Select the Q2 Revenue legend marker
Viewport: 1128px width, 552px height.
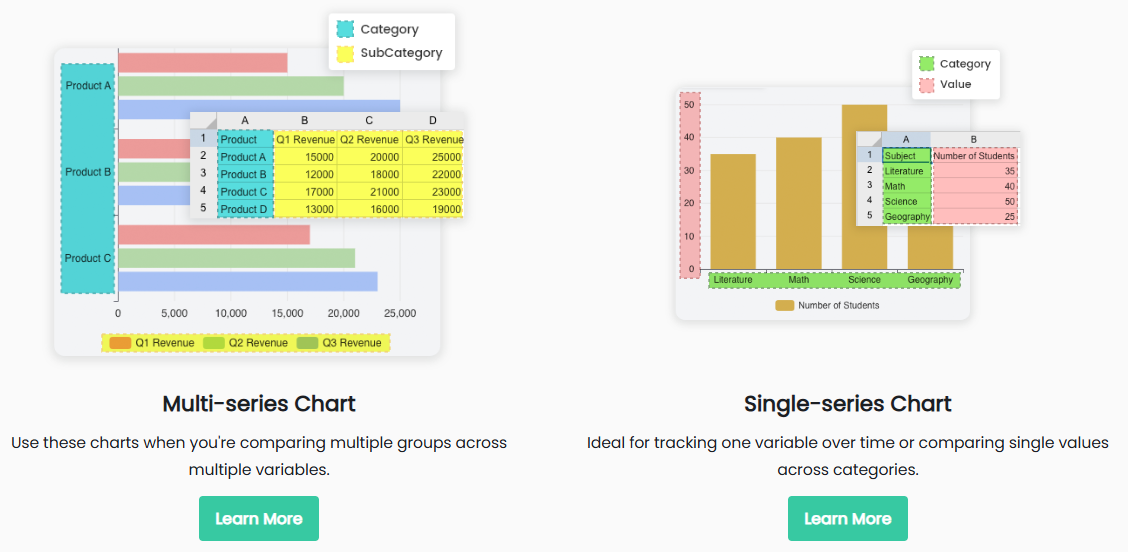[213, 343]
